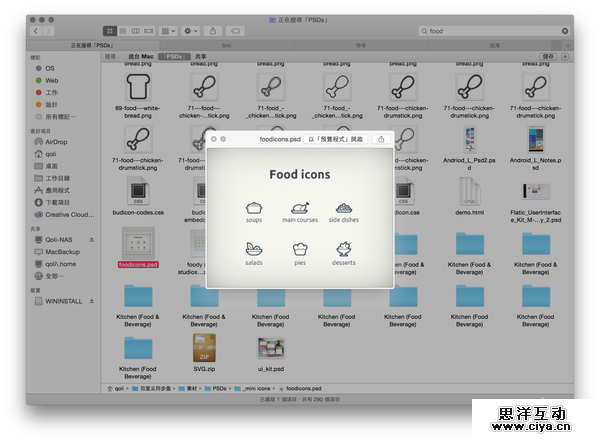Select the 這台 Mac search scope
This screenshot has height=442, width=600.
141,57
